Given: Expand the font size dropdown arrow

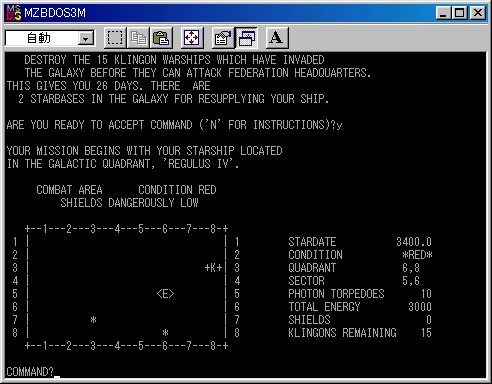Looking at the screenshot, I should [x=86, y=39].
